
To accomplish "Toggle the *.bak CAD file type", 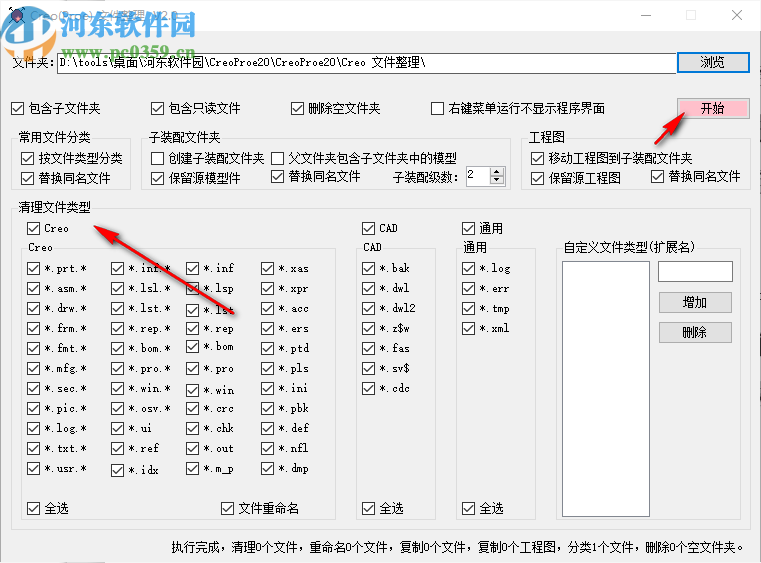I will tap(368, 268).
